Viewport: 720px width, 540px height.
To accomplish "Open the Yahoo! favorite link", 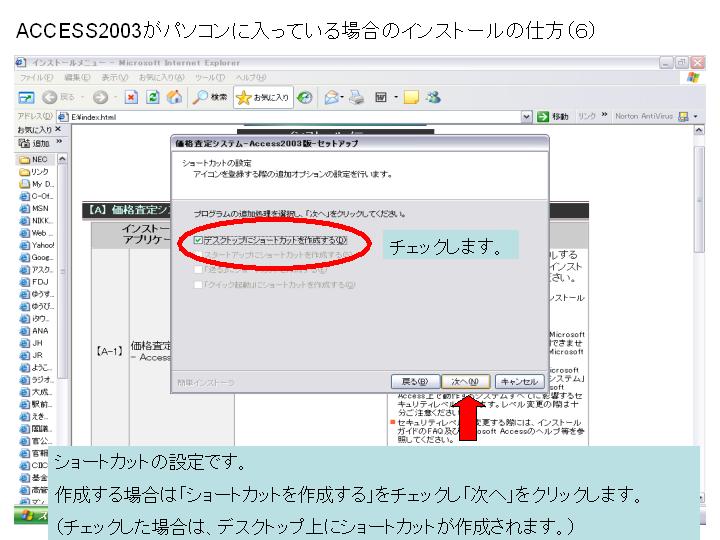I will click(37, 245).
